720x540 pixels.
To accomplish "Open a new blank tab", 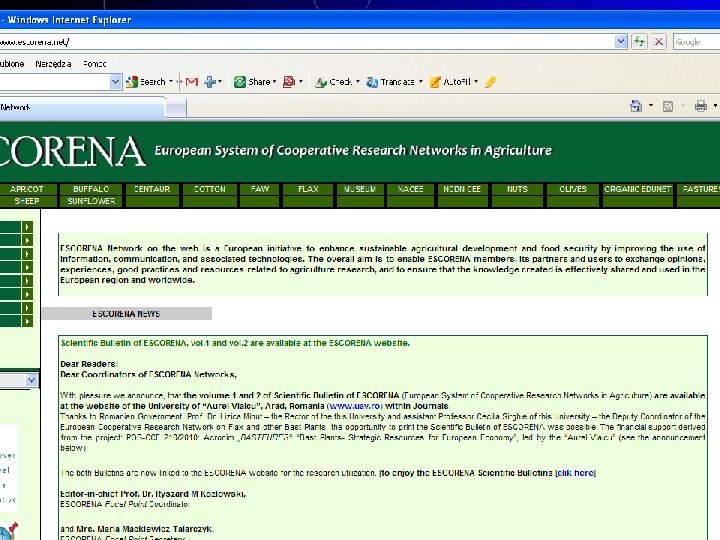I will [x=176, y=108].
